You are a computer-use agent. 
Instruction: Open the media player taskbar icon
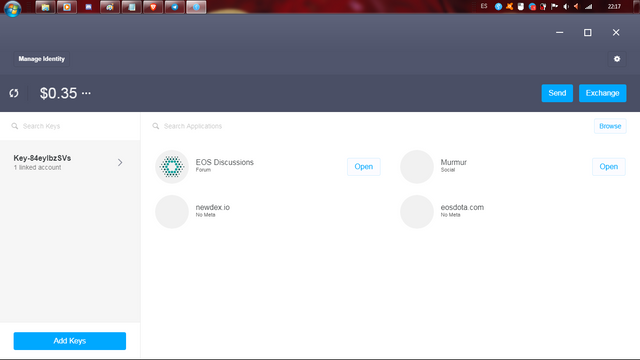67,7
